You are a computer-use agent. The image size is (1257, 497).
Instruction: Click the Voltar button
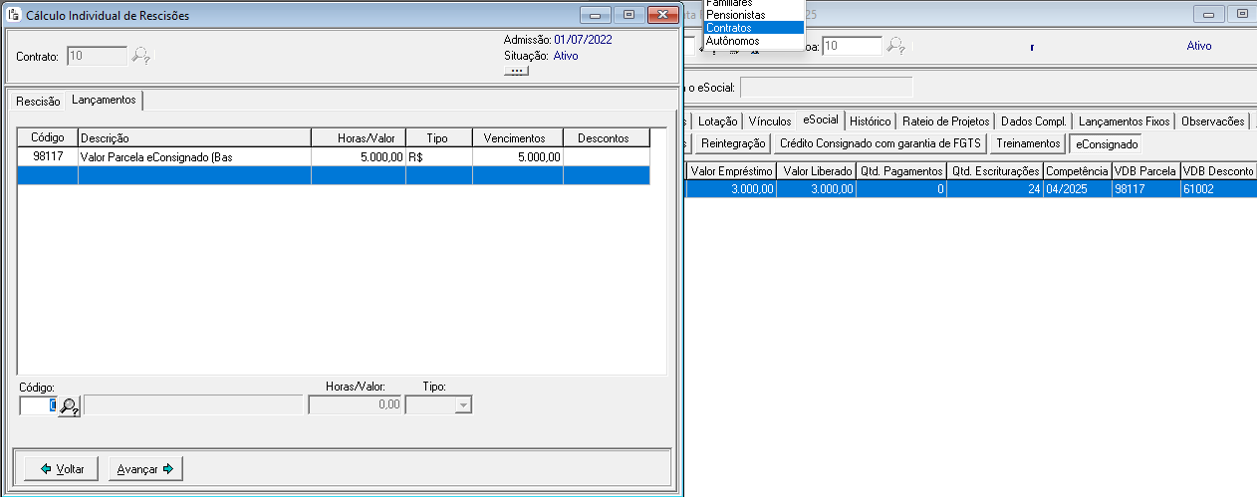pyautogui.click(x=62, y=469)
